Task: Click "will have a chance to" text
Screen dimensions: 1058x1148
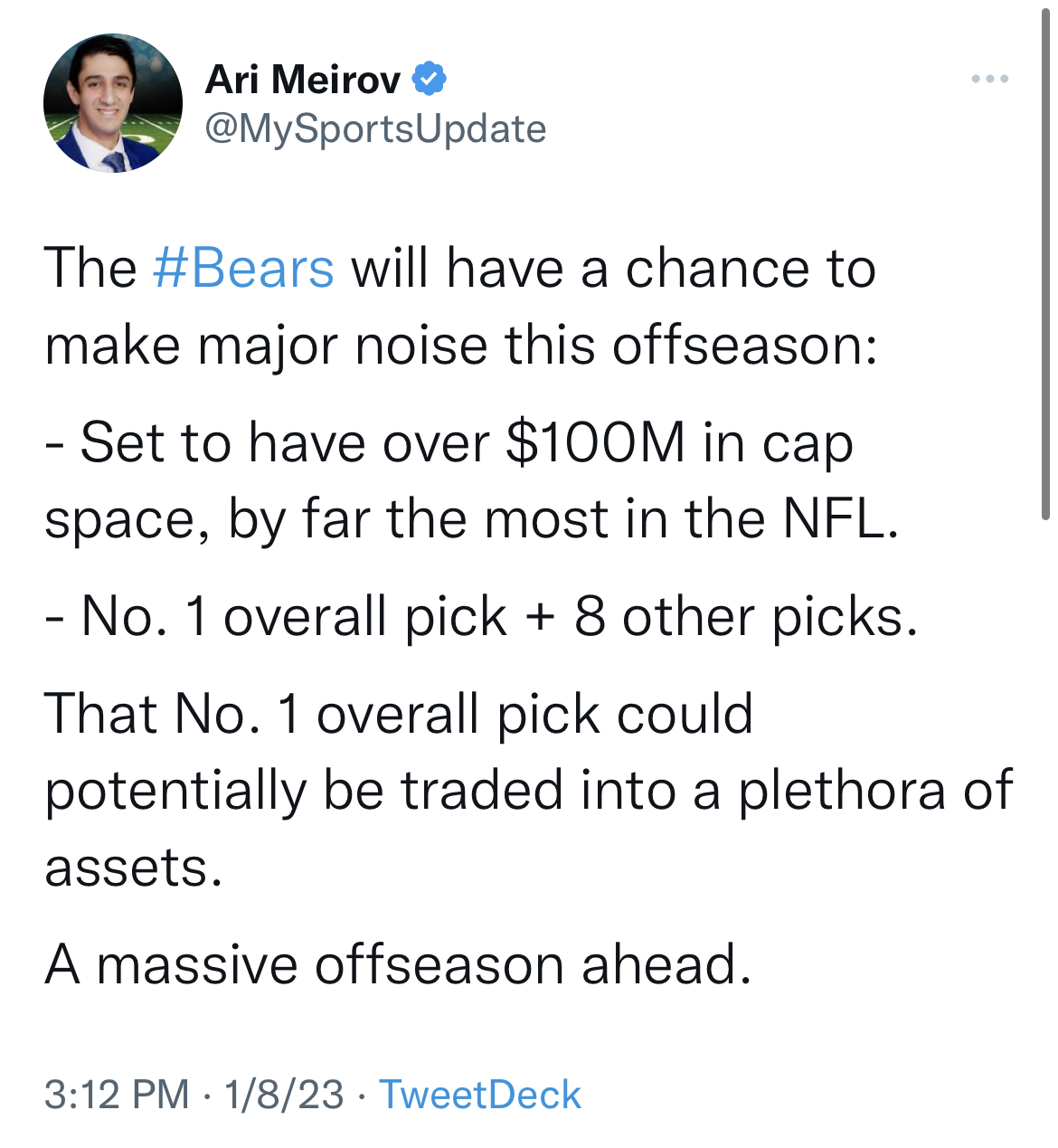Action: 613,269
